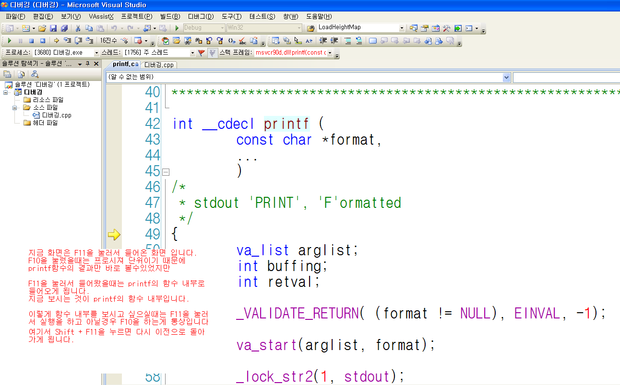
Task: Click the View Class Diagram icon in Solution Explorer
Action: (x=35, y=74)
